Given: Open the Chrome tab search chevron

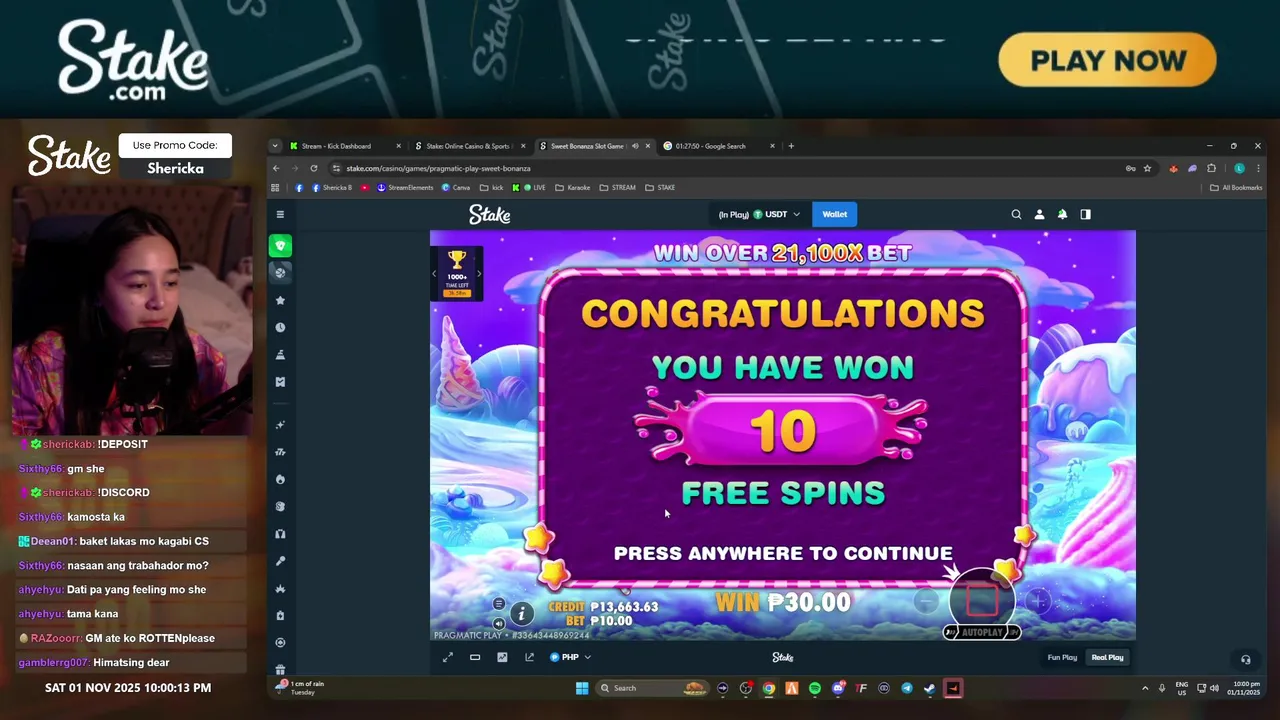Looking at the screenshot, I should [275, 146].
